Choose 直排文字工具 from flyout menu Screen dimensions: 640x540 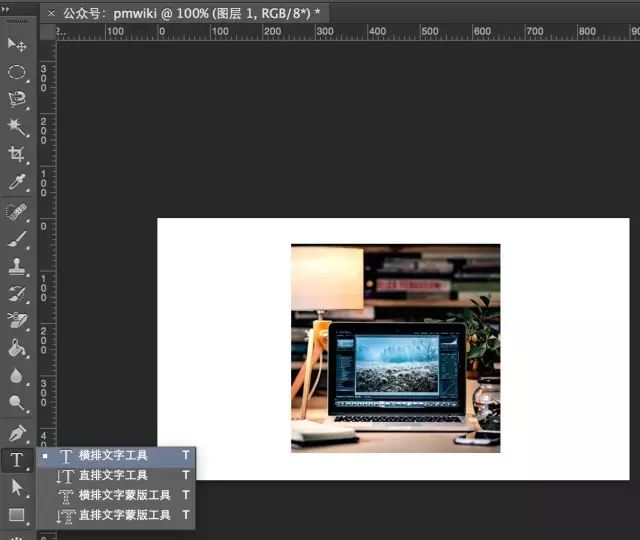116,475
